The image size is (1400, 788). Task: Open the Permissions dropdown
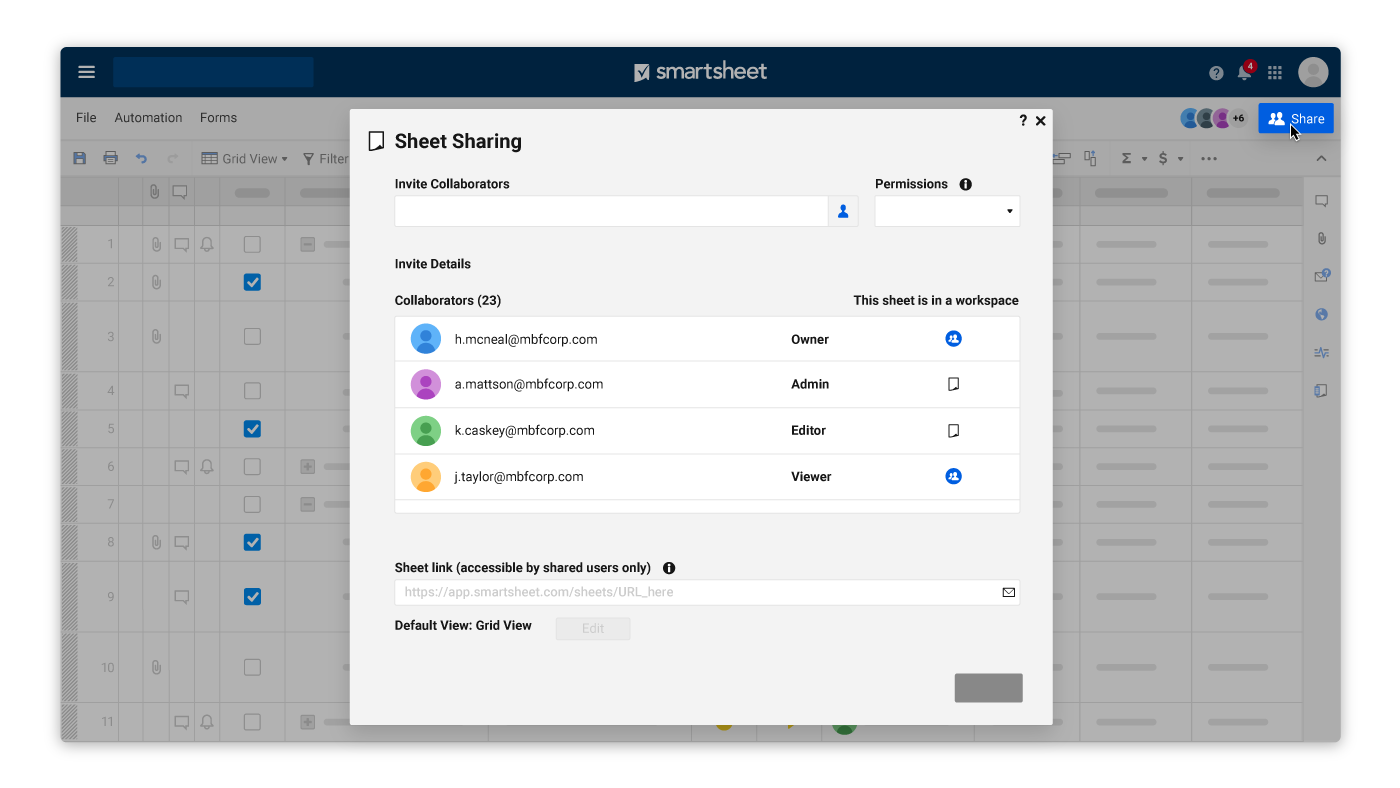(947, 211)
